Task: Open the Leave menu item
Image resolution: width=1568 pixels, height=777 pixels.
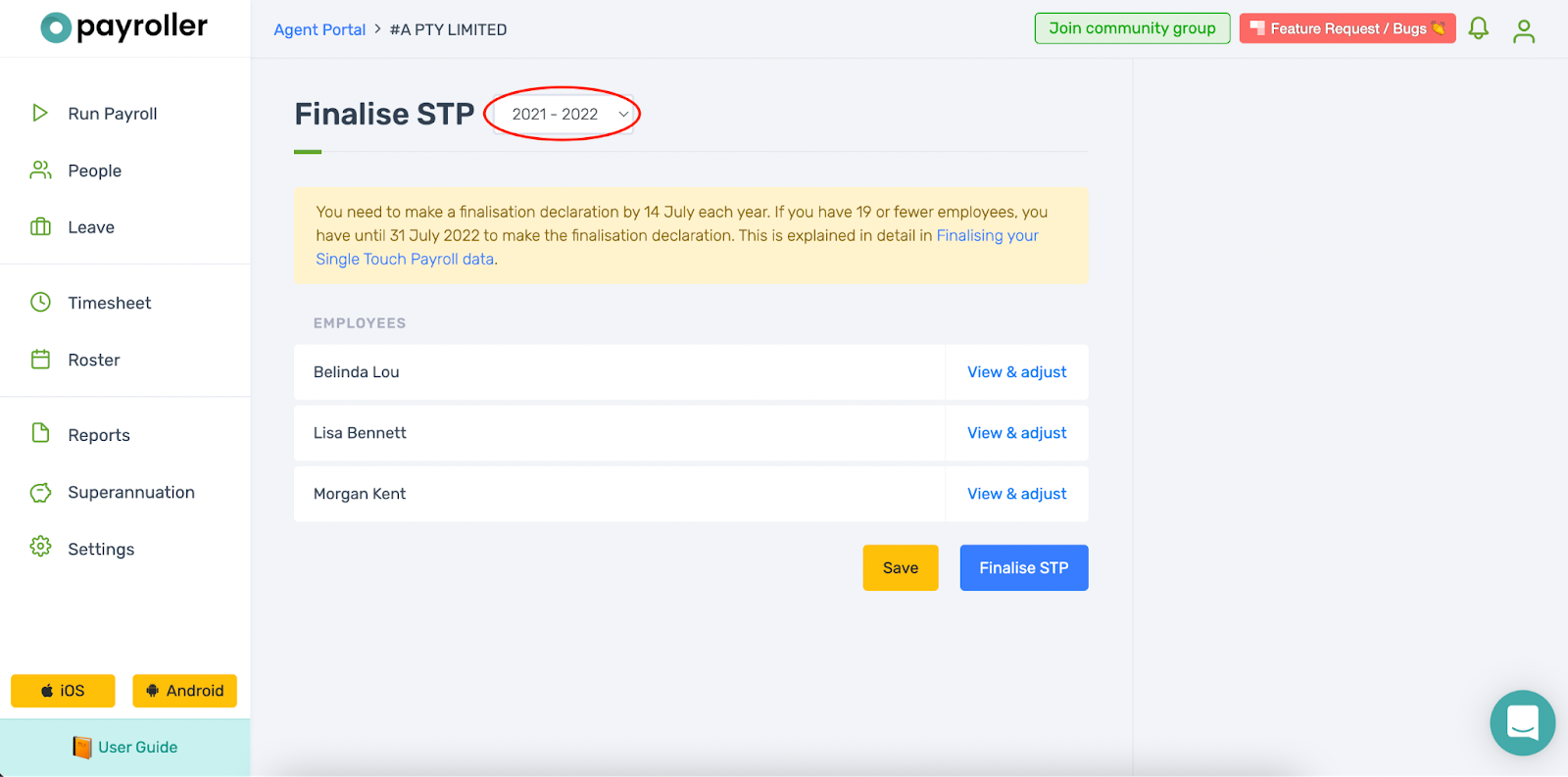Action: pyautogui.click(x=91, y=227)
